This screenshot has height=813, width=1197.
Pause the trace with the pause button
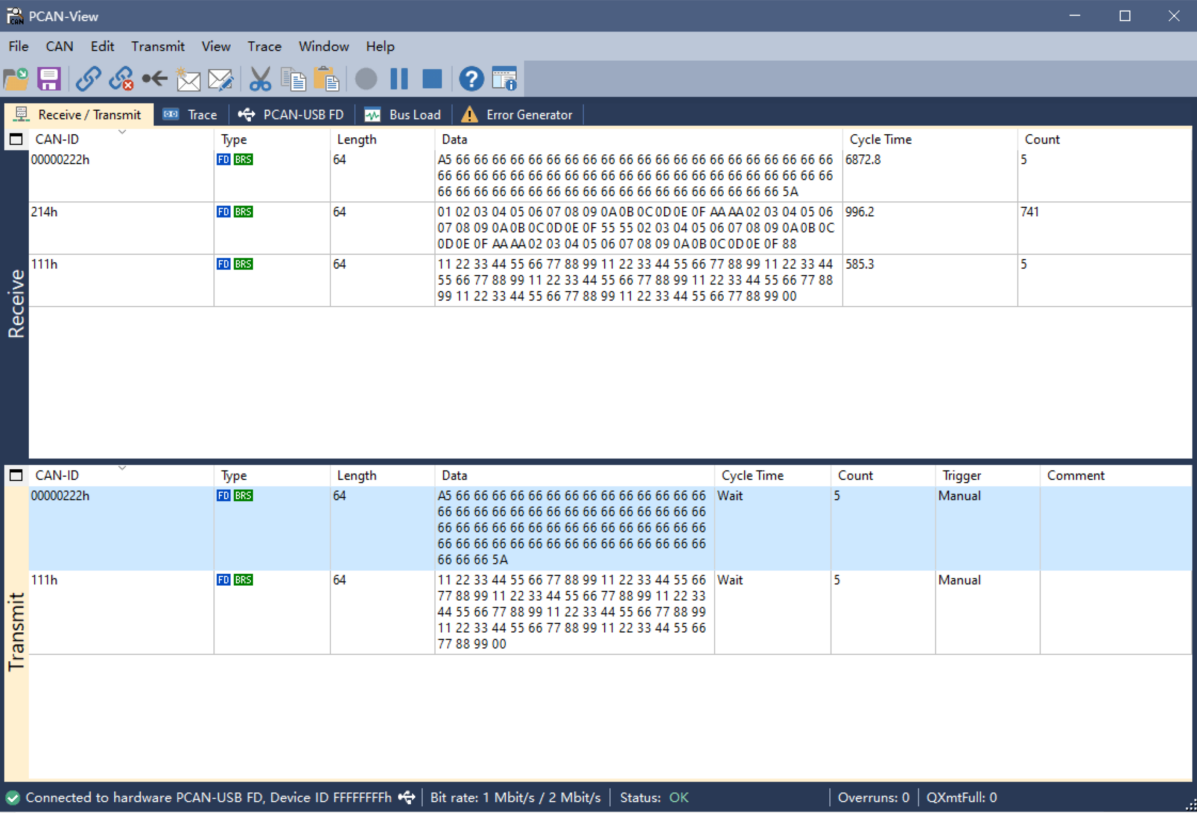(x=399, y=79)
